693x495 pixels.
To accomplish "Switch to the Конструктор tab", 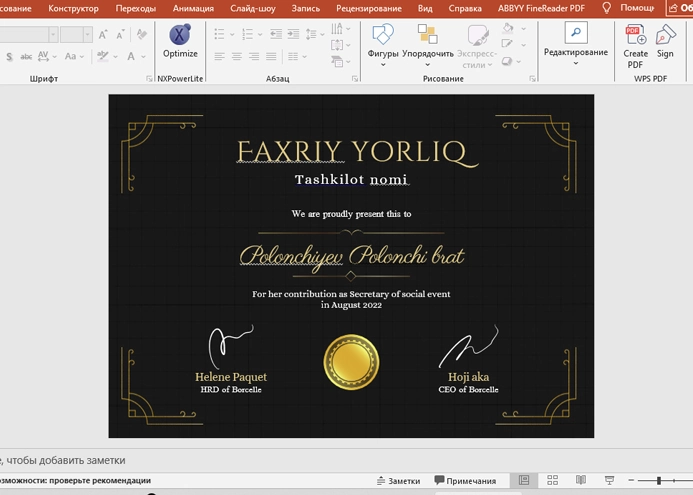I will (x=73, y=8).
